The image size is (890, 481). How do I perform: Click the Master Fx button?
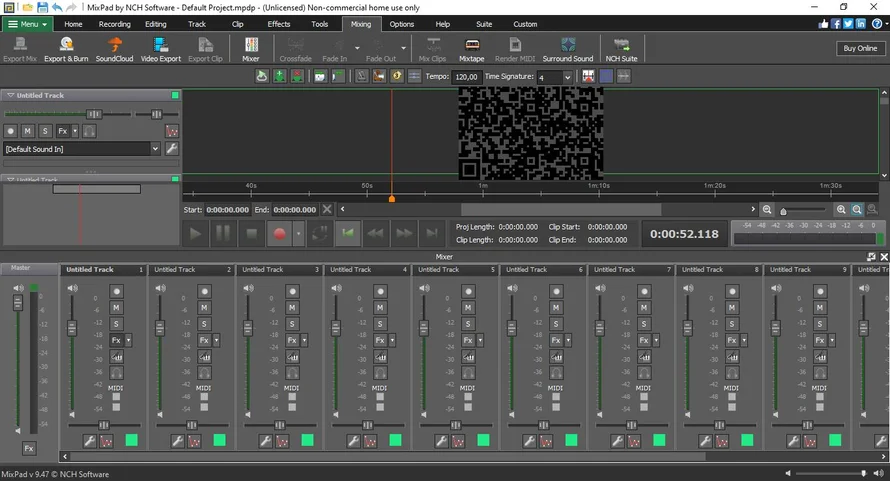(29, 449)
